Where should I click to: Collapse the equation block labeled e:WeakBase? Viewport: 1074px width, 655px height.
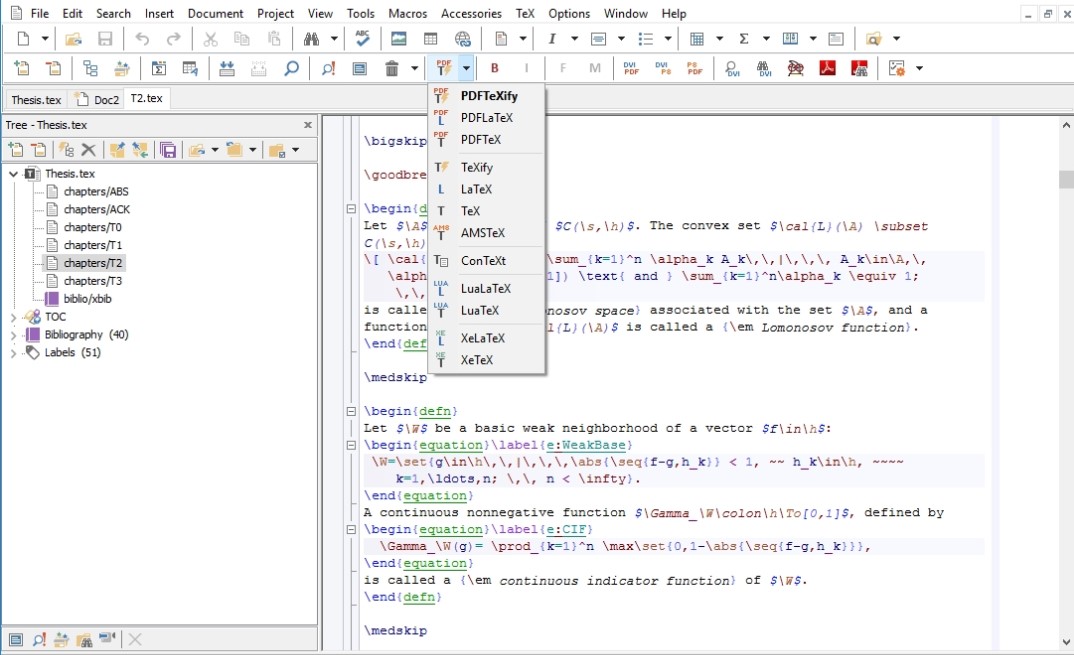coord(350,445)
